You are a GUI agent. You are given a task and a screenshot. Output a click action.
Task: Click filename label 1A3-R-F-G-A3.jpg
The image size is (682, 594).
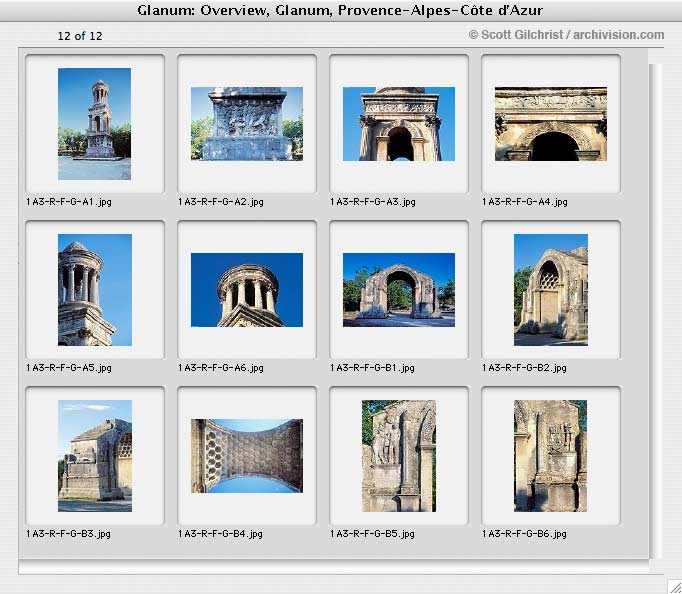pos(373,202)
